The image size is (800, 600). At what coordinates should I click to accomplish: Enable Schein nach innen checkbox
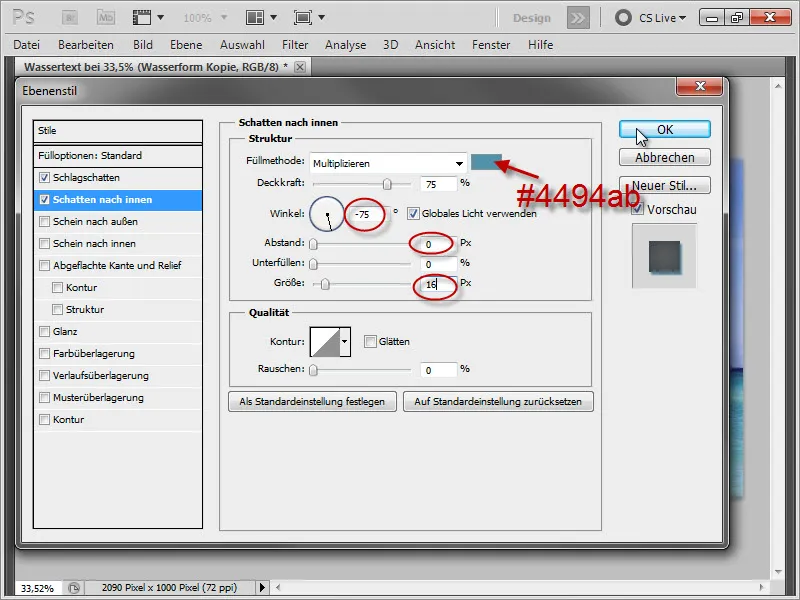click(x=44, y=243)
